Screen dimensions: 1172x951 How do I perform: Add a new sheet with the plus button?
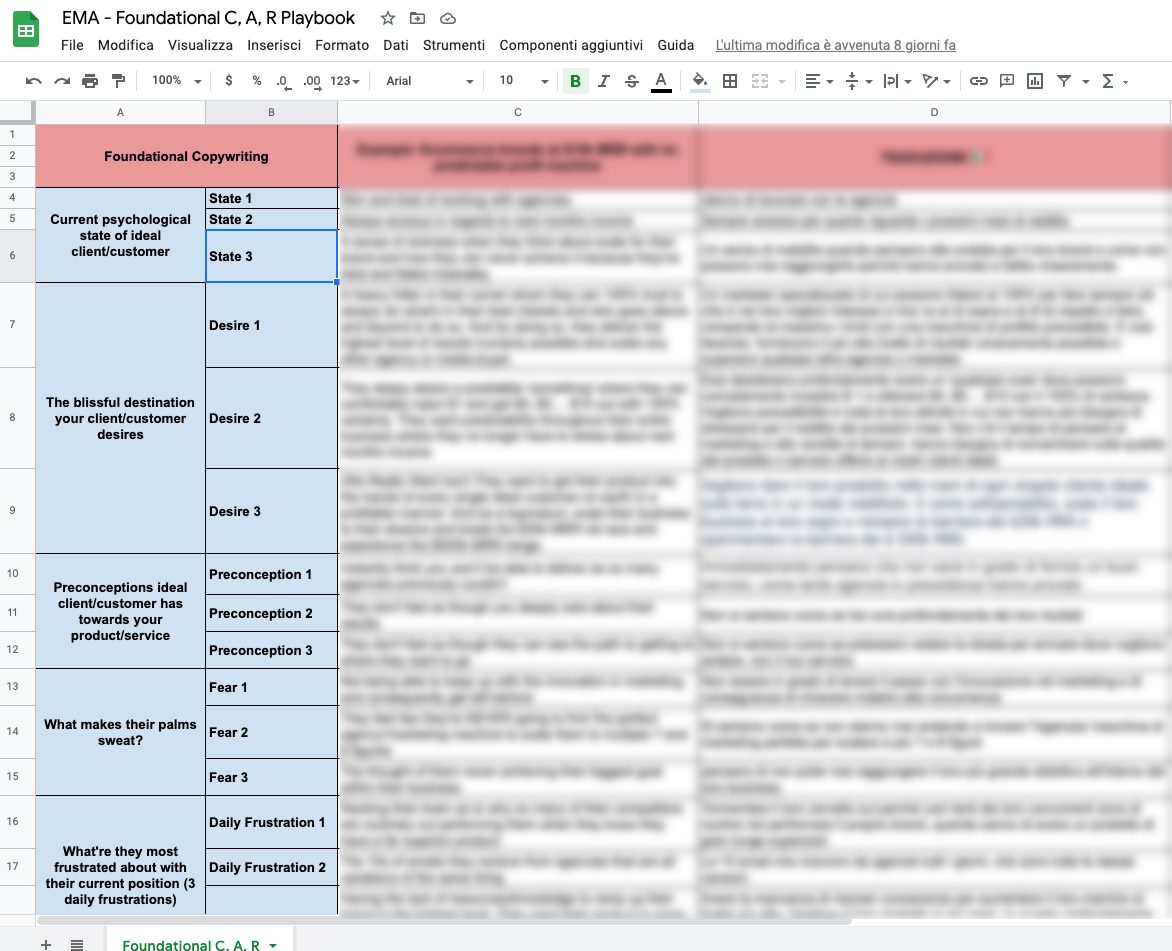tap(46, 944)
